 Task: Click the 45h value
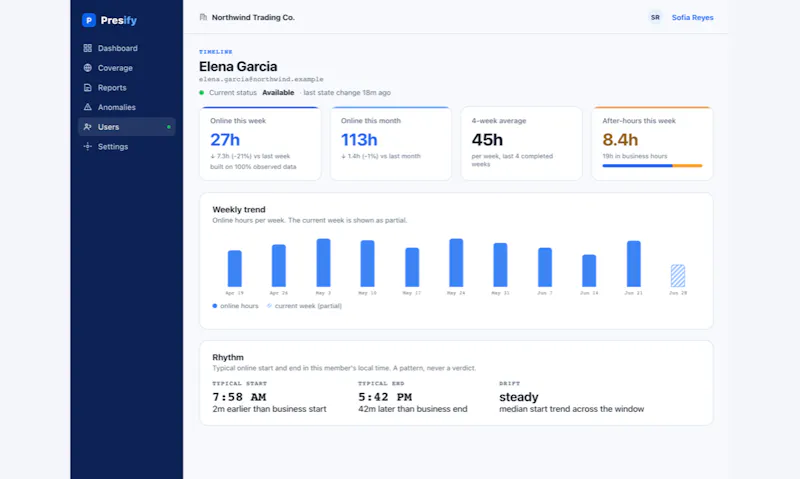pos(487,139)
